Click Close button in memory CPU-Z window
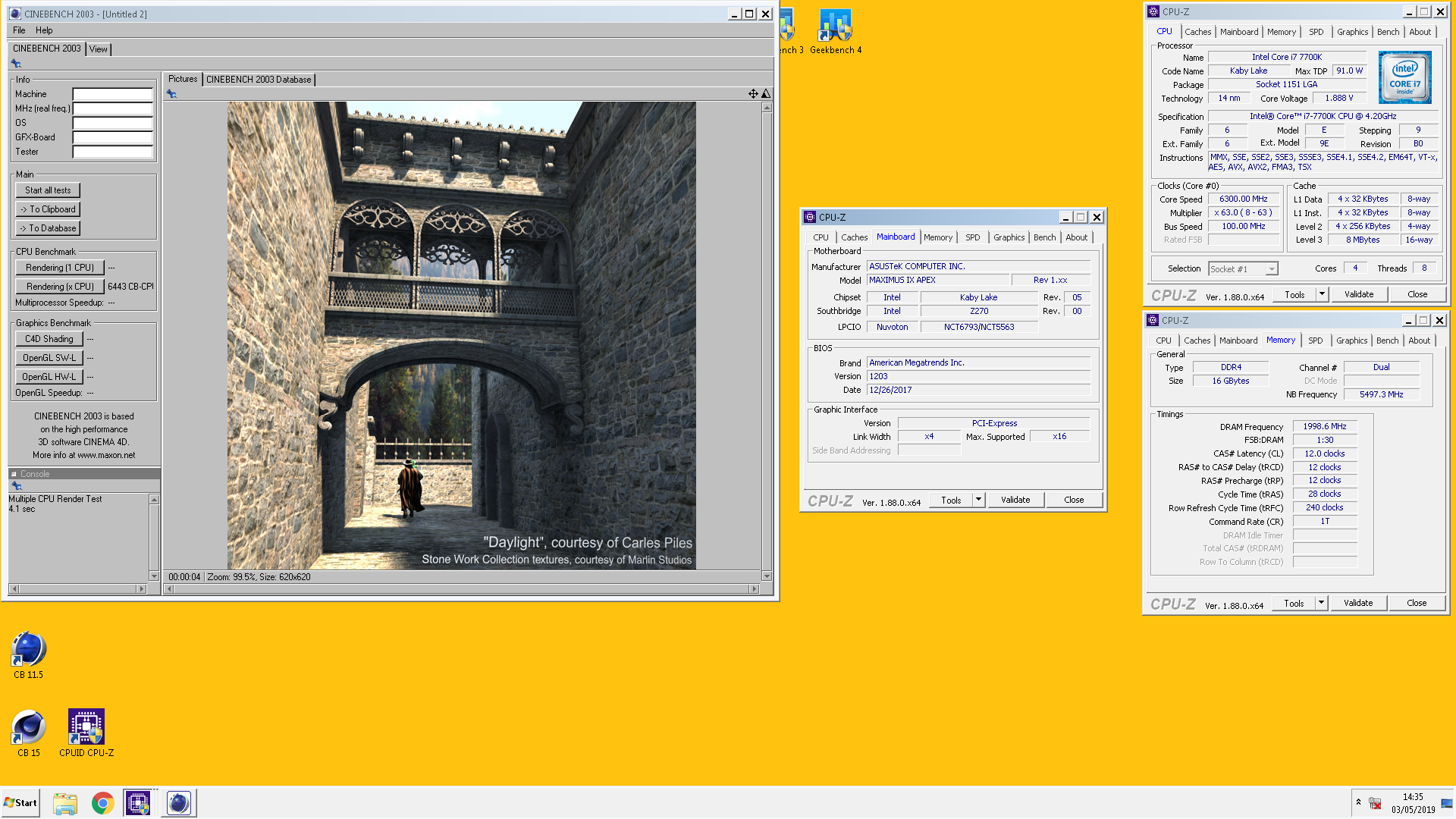The image size is (1456, 819). (1417, 603)
